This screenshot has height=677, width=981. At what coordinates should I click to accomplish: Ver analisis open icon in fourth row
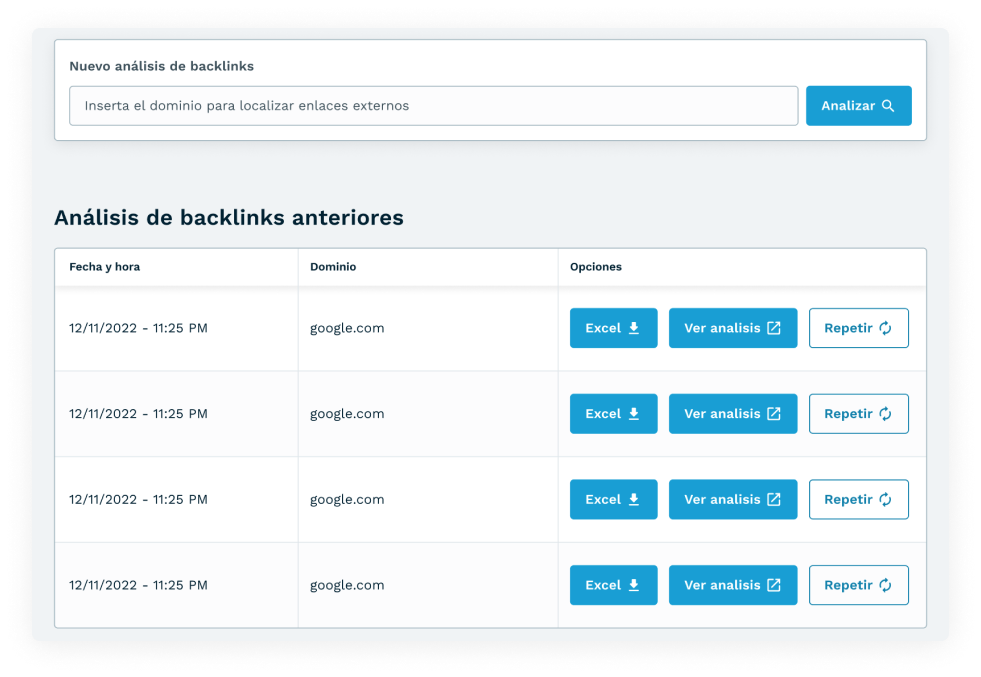tap(774, 585)
